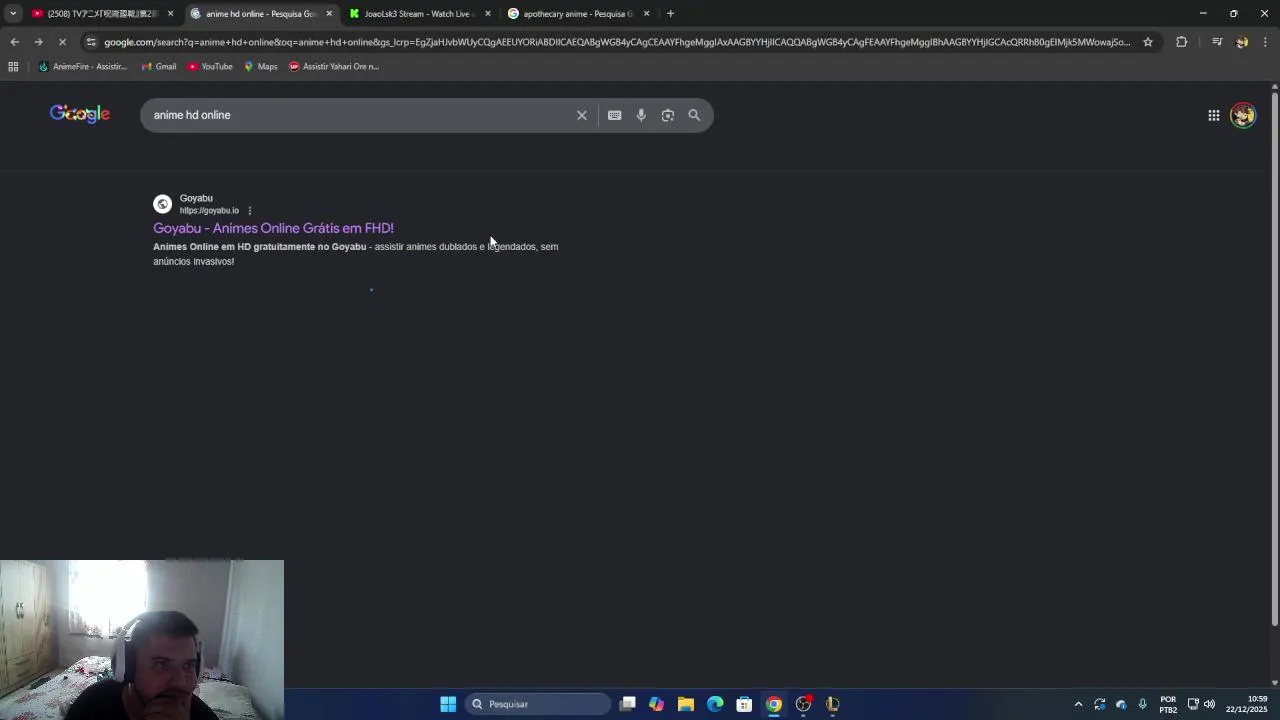The width and height of the screenshot is (1280, 720).
Task: Open a new browser tab
Action: (x=670, y=13)
